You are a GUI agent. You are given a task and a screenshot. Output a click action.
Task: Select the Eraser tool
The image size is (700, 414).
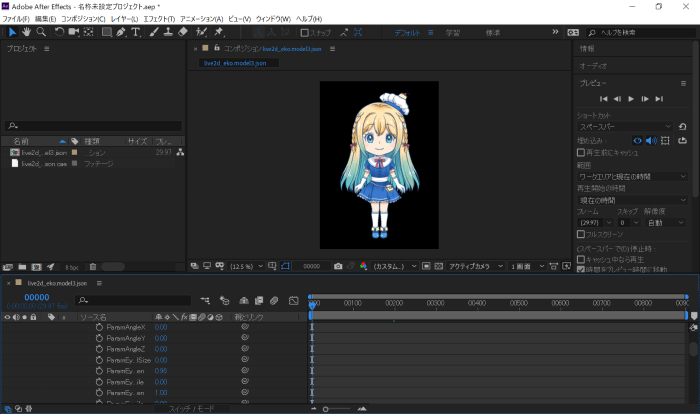pyautogui.click(x=183, y=32)
